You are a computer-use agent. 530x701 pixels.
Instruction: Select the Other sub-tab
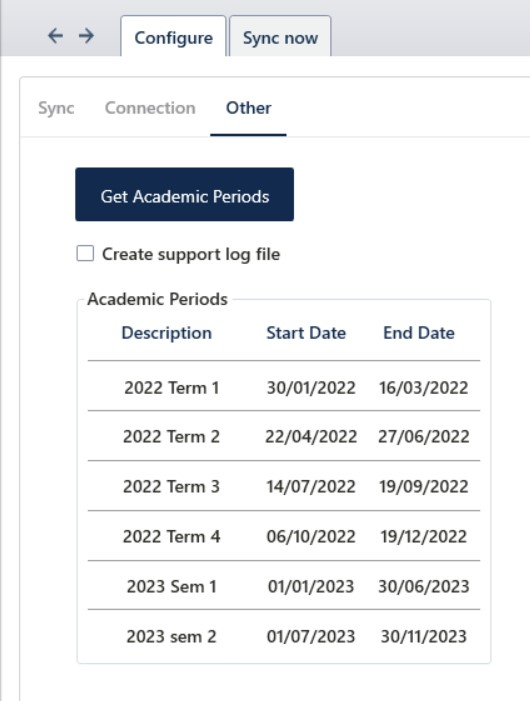pyautogui.click(x=248, y=108)
